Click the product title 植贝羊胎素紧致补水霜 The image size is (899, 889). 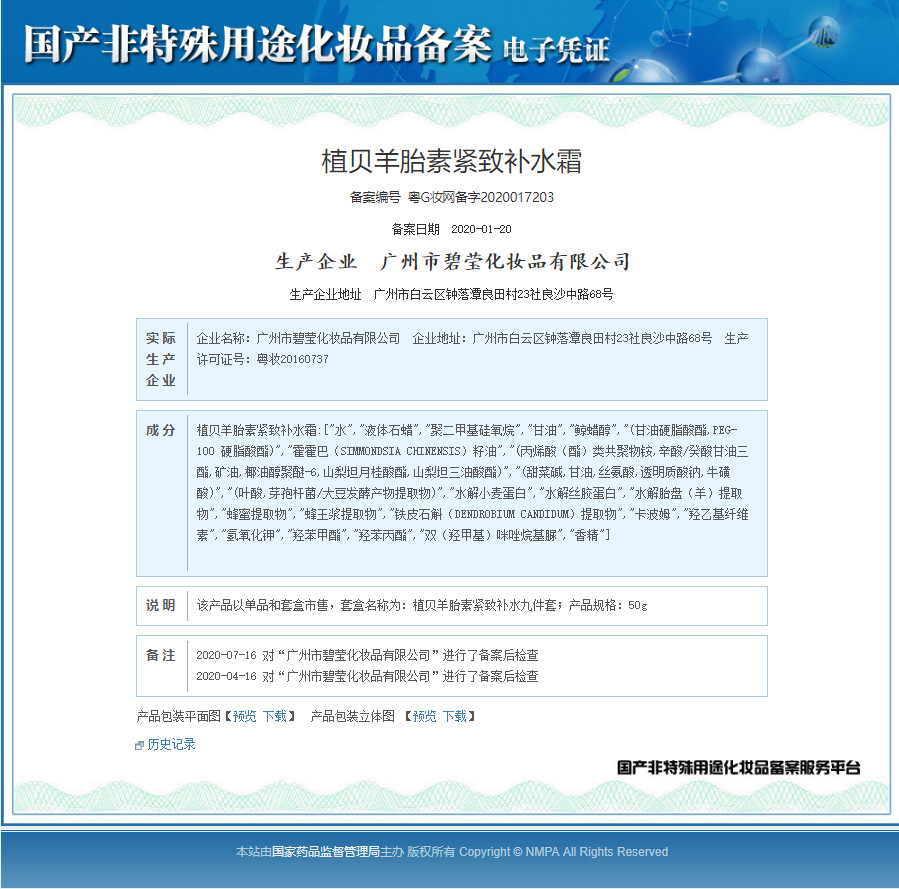[451, 161]
